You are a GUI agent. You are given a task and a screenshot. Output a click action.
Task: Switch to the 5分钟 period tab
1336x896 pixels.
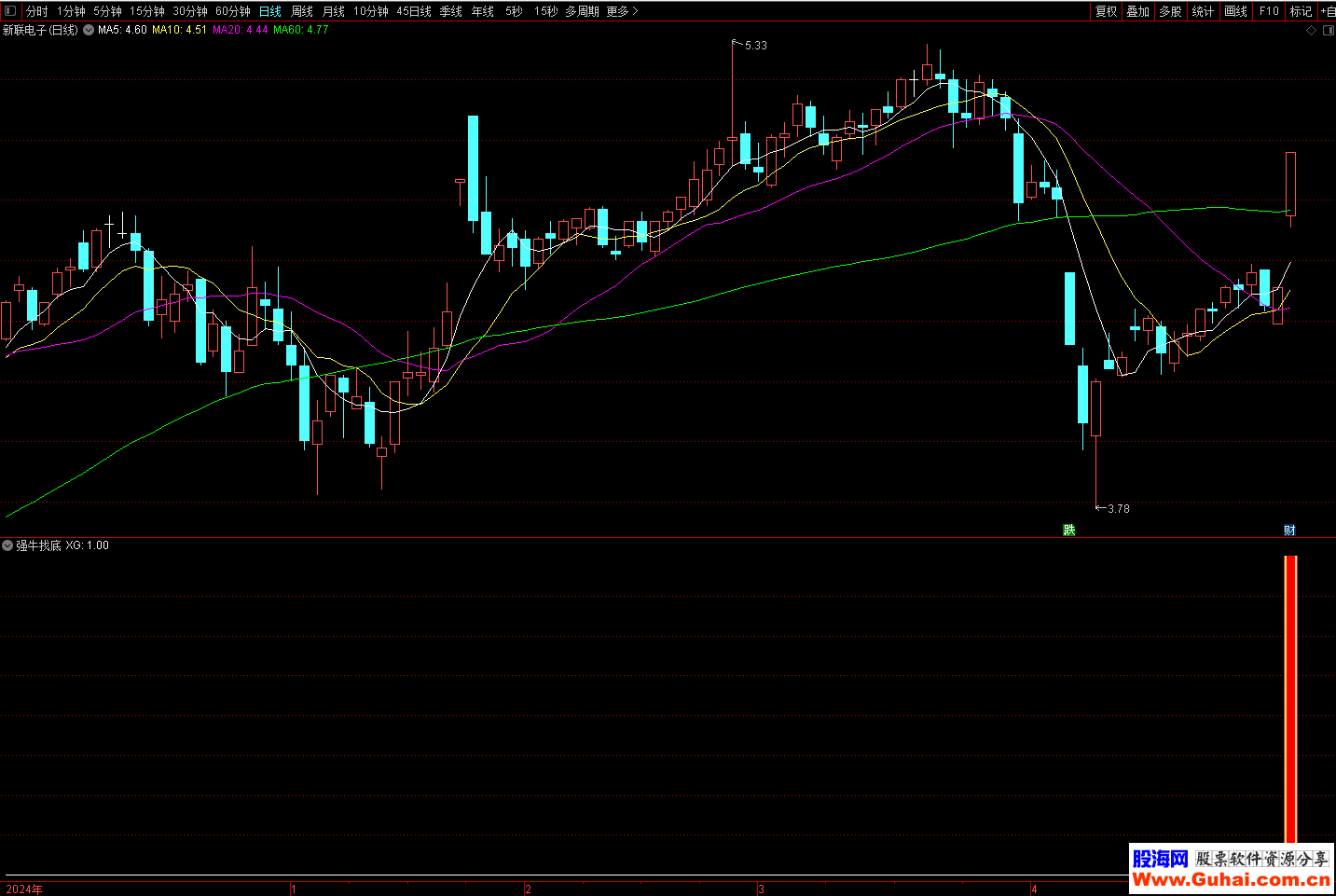pyautogui.click(x=107, y=11)
